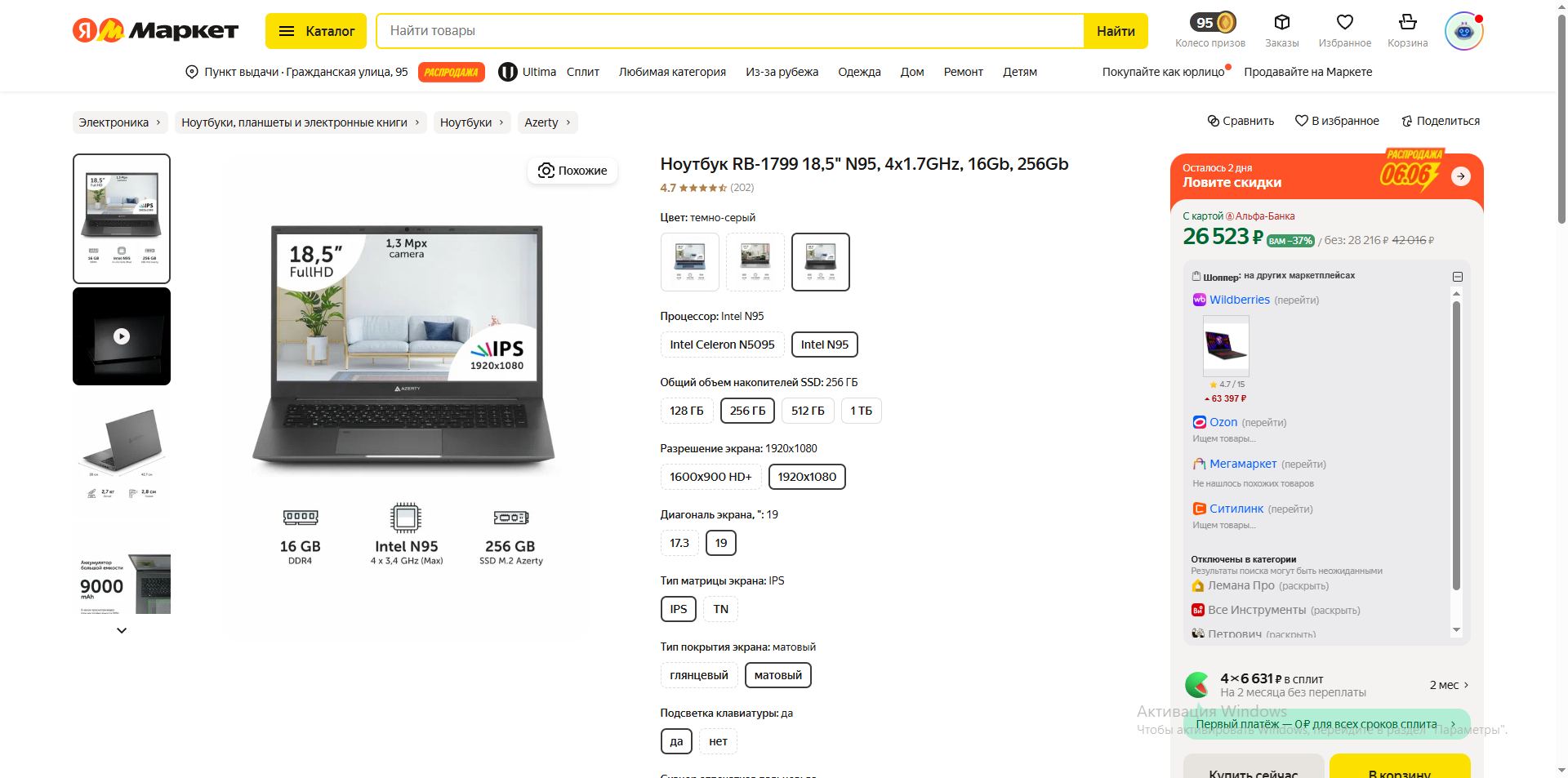Viewport: 1568px width, 778px height.
Task: Expand the 2 мес split term selector
Action: 1449,685
